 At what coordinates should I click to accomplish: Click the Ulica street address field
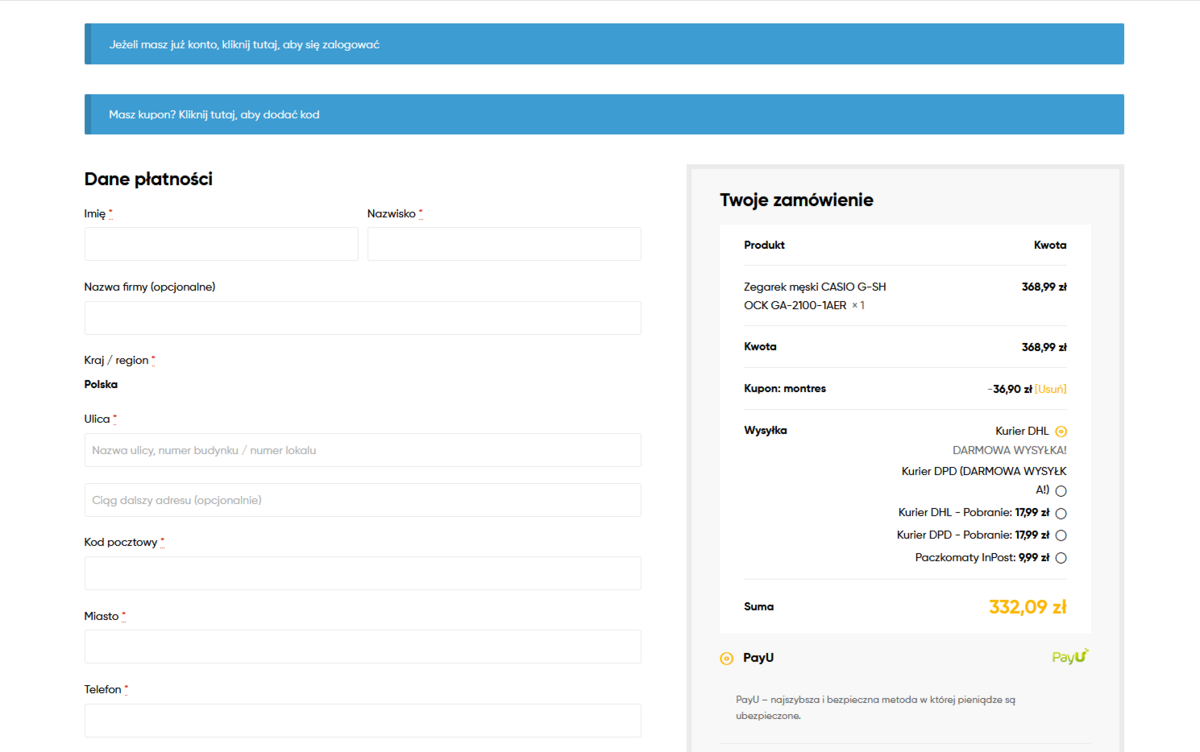(362, 450)
